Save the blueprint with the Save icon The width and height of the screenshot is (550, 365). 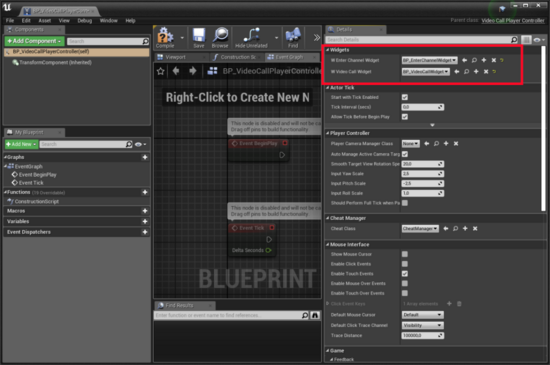tap(199, 38)
